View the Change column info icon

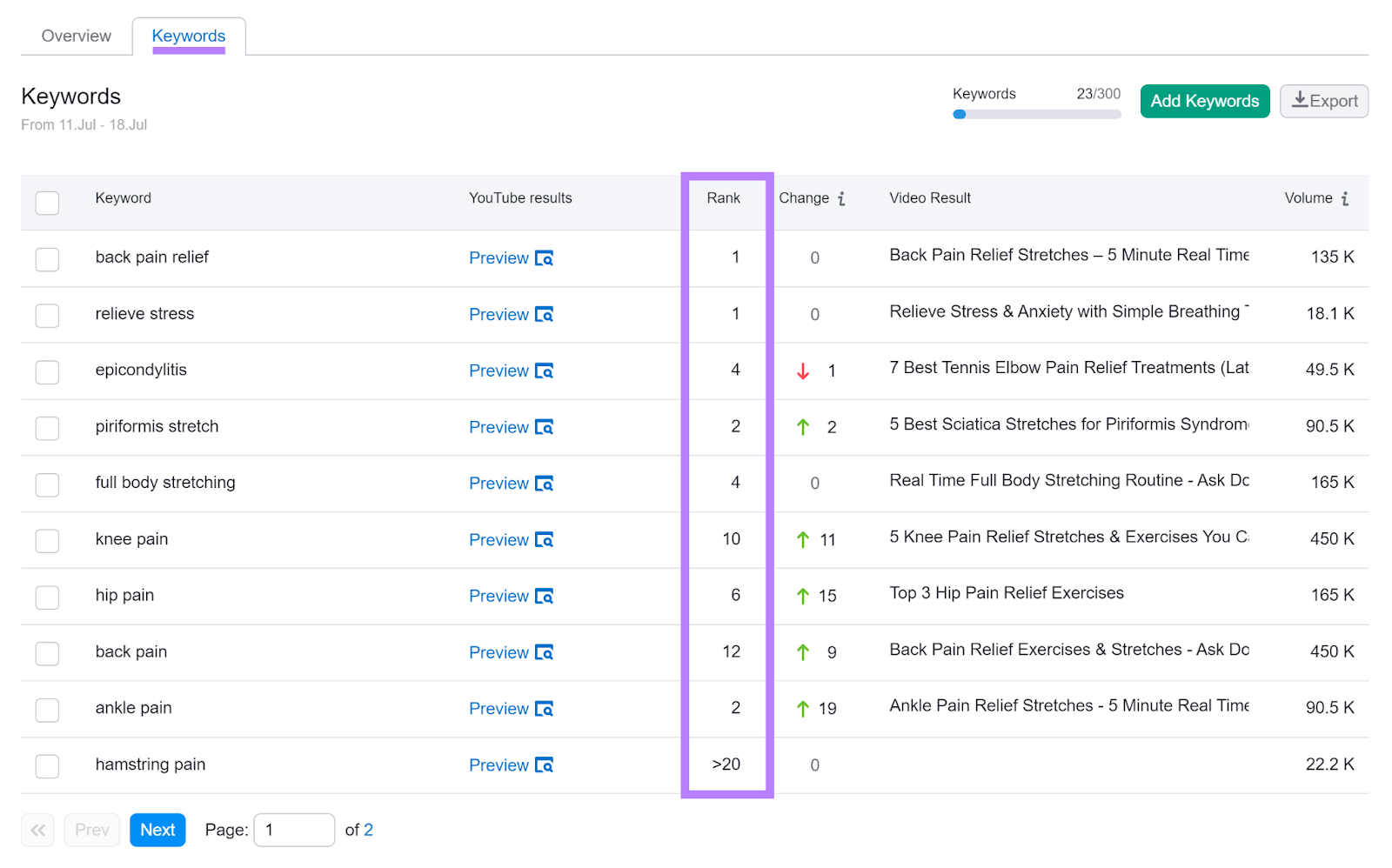pyautogui.click(x=841, y=198)
